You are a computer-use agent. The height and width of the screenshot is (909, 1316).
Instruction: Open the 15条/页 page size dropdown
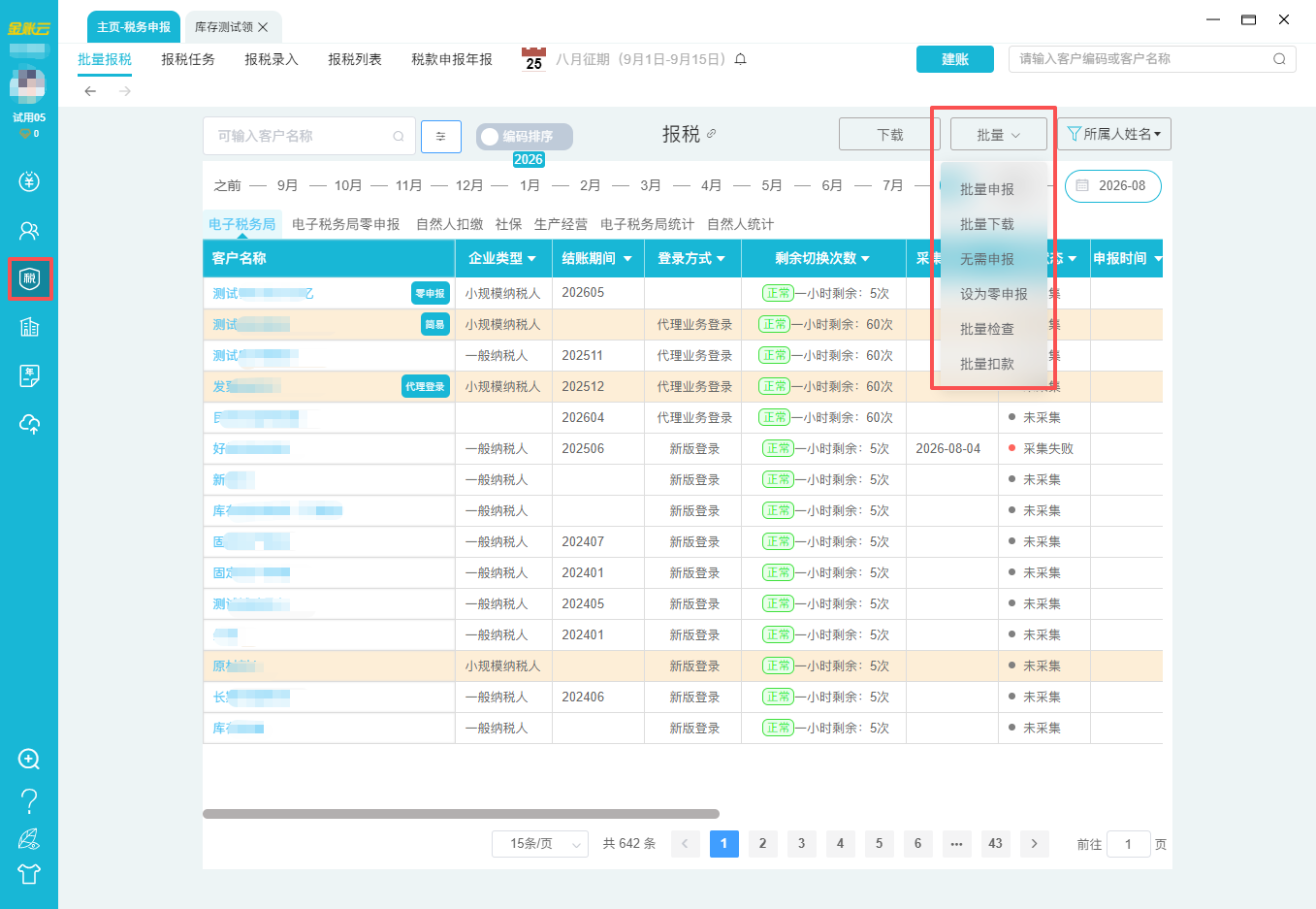[x=540, y=844]
